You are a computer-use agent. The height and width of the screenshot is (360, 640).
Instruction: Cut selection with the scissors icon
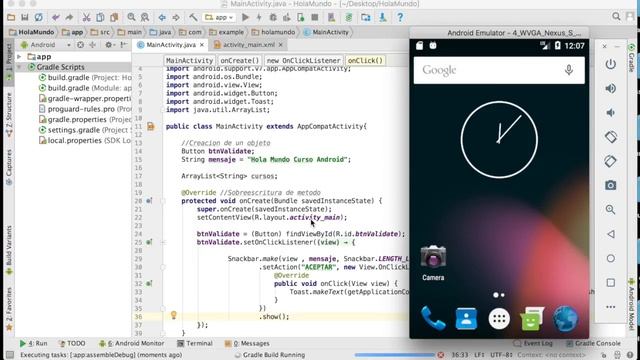point(86,18)
